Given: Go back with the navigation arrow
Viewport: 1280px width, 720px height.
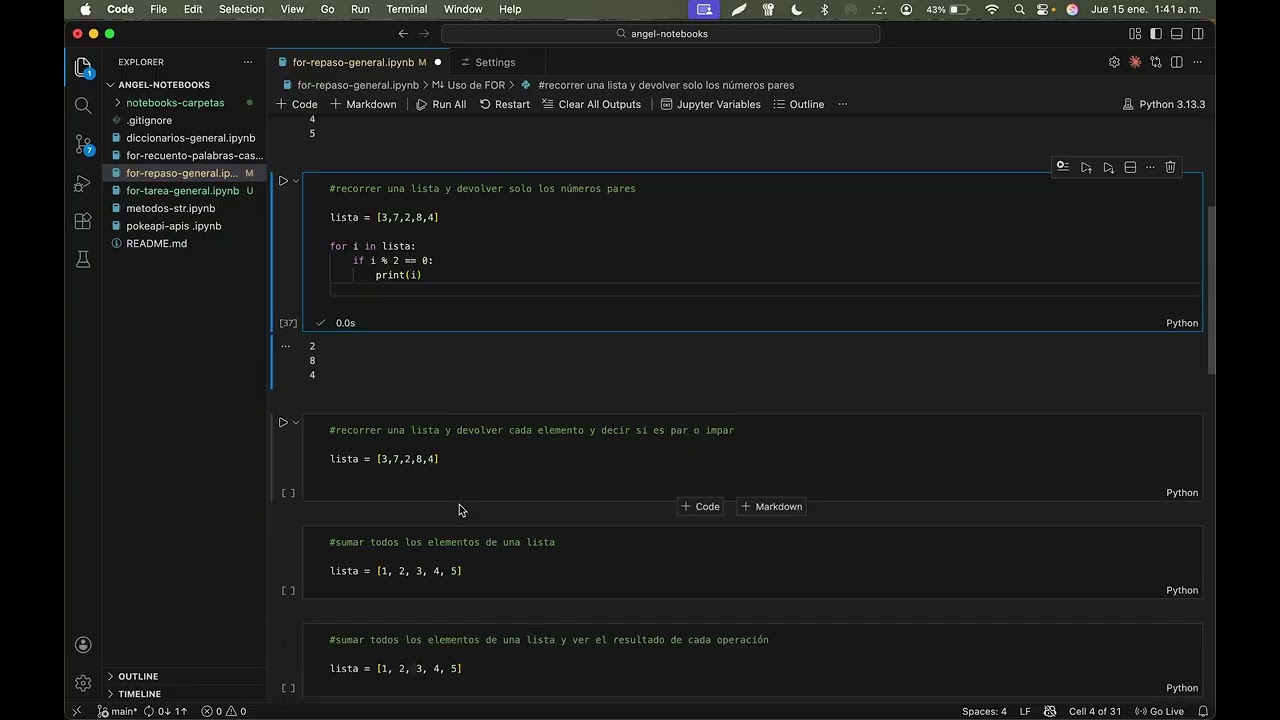Looking at the screenshot, I should point(403,34).
